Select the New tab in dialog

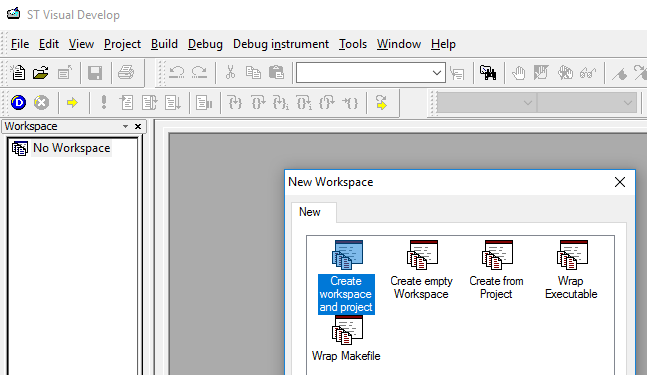[x=310, y=212]
